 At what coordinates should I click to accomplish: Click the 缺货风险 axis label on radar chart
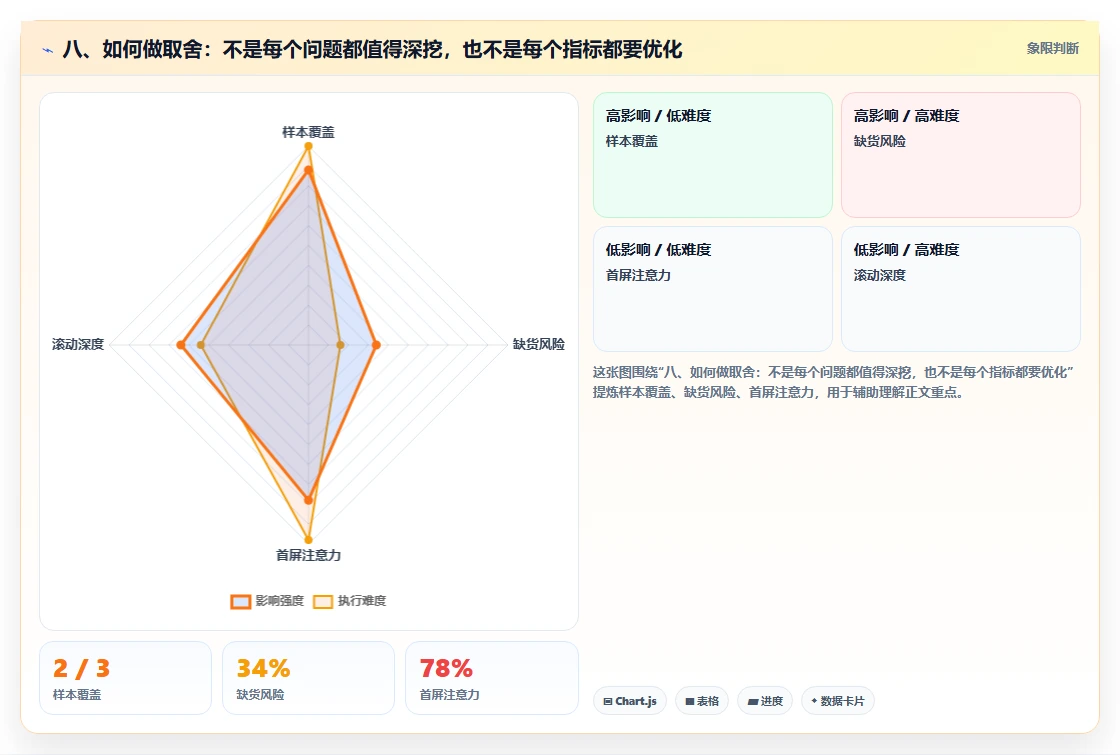(539, 344)
